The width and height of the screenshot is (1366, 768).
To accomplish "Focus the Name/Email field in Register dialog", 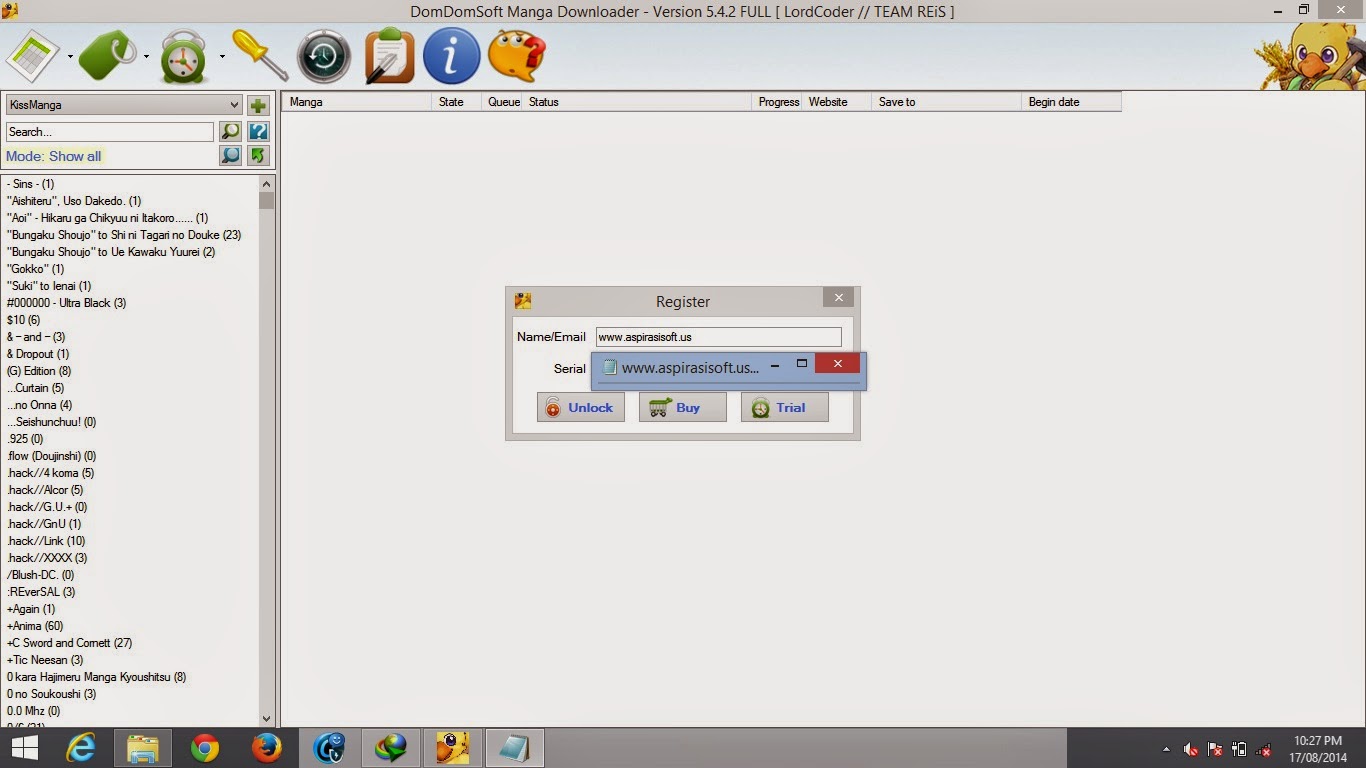I will point(718,337).
